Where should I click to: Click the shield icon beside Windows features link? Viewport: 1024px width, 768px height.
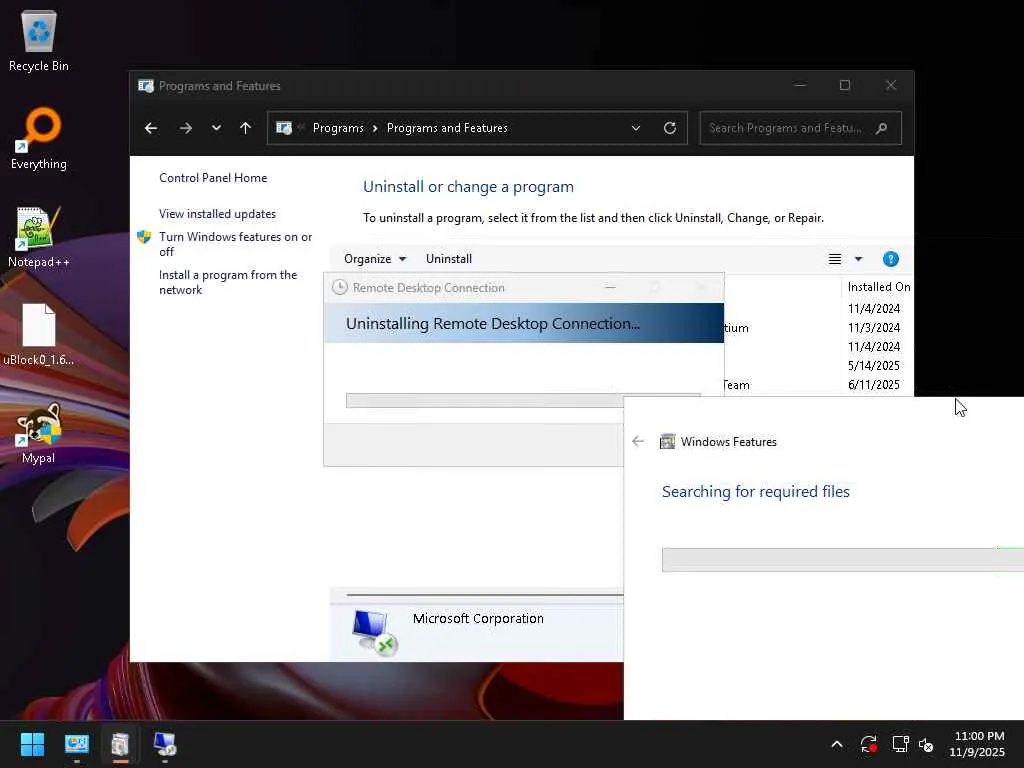[144, 236]
